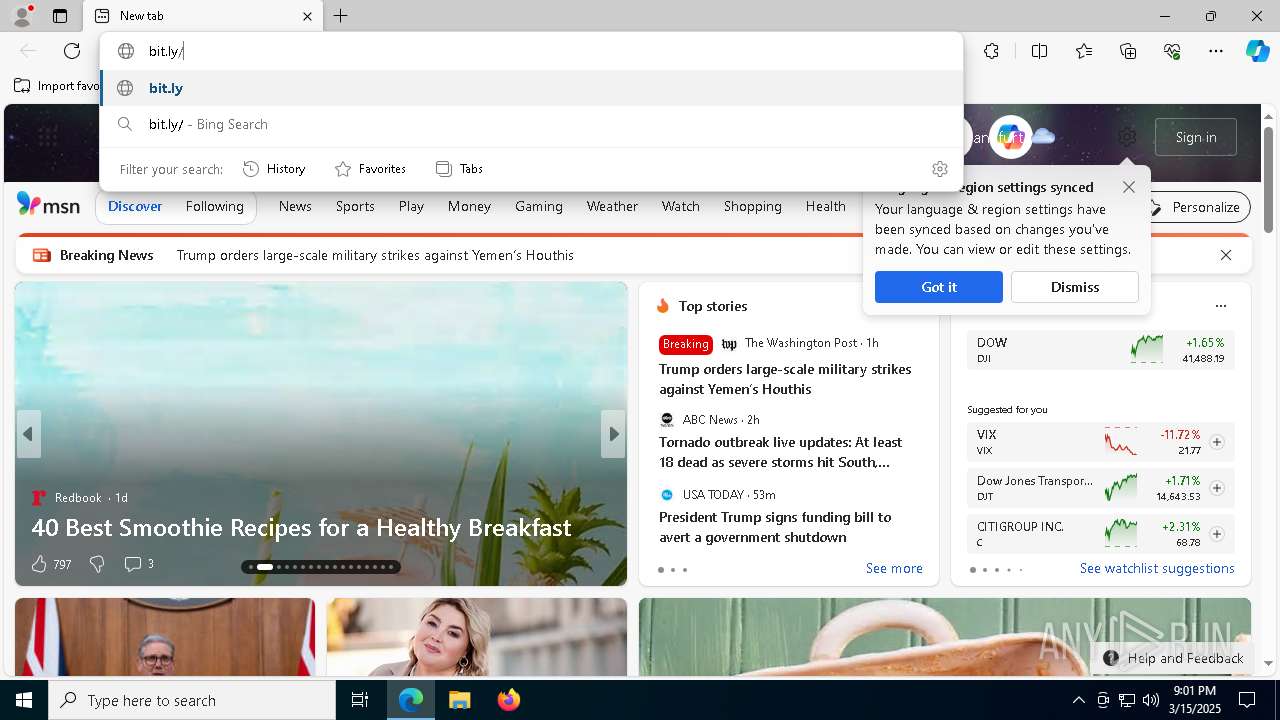Click the Personalize button

coord(1195,207)
